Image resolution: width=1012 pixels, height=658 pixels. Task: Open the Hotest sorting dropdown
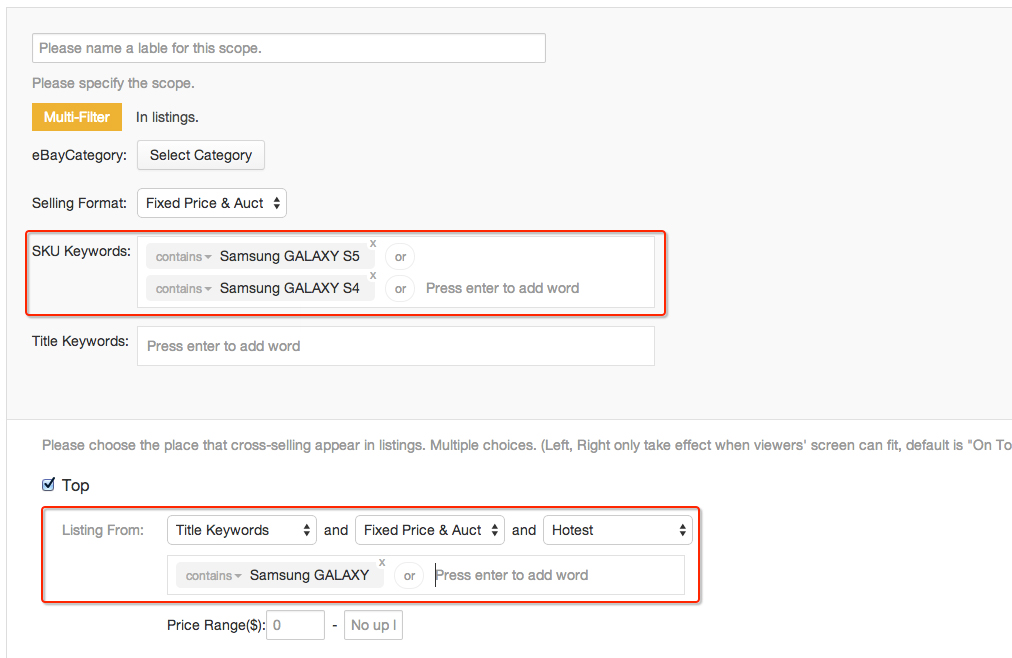618,530
